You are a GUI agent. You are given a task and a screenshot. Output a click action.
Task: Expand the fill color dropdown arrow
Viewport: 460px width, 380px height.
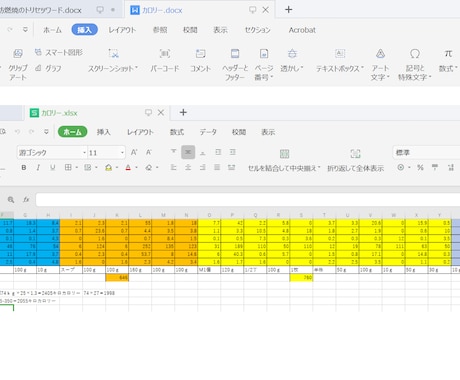pyautogui.click(x=117, y=168)
